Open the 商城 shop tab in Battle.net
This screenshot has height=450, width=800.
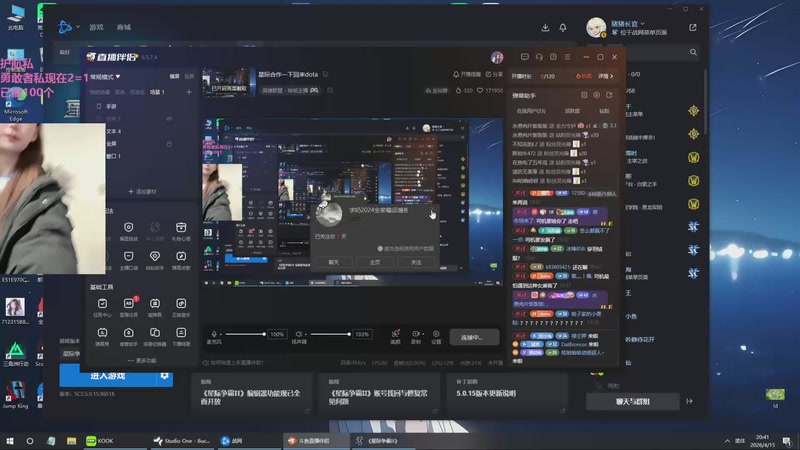[124, 27]
